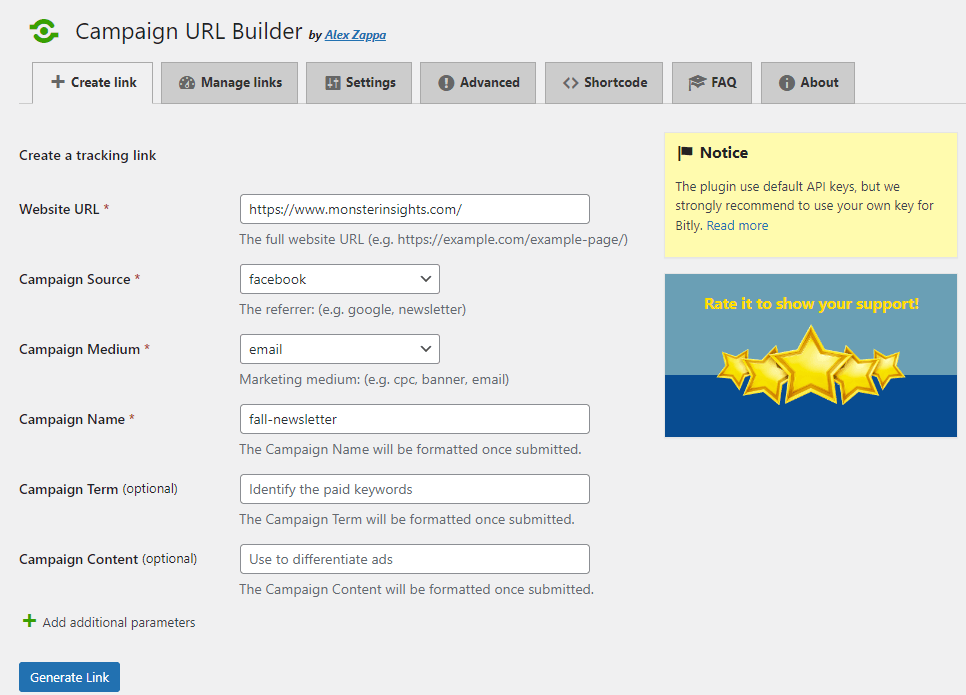Follow the Read more link about Bitly
966x695 pixels.
[x=736, y=225]
